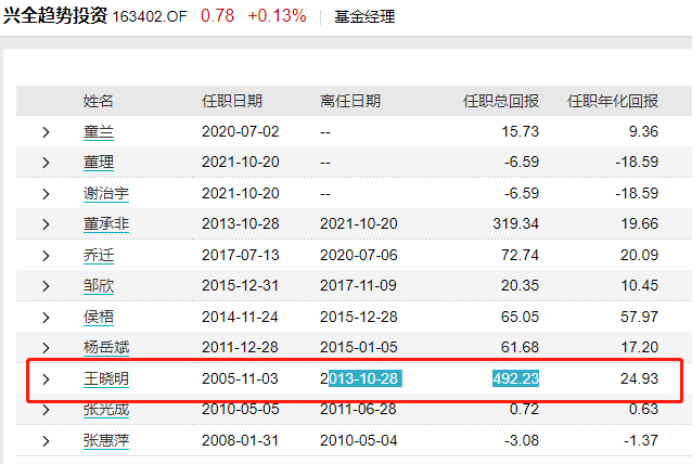Open the 王晓明 profile link
This screenshot has width=693, height=465.
click(x=105, y=379)
